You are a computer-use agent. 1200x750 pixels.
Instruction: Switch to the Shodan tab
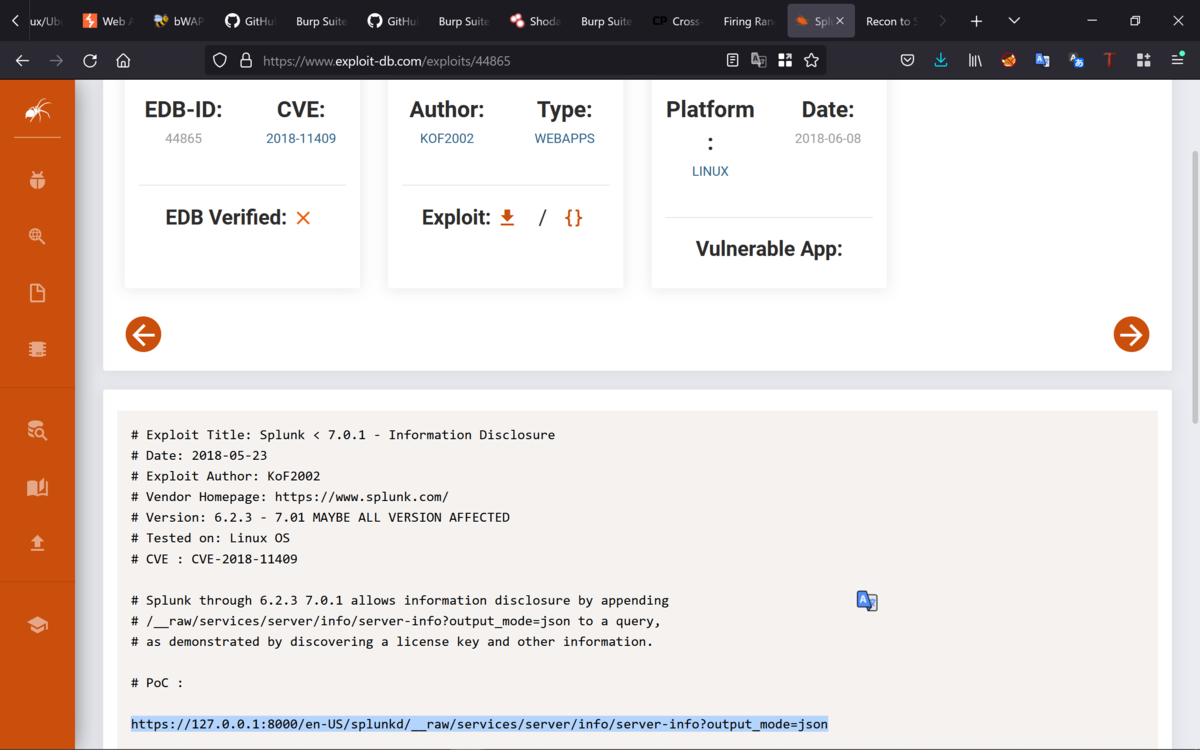(535, 21)
